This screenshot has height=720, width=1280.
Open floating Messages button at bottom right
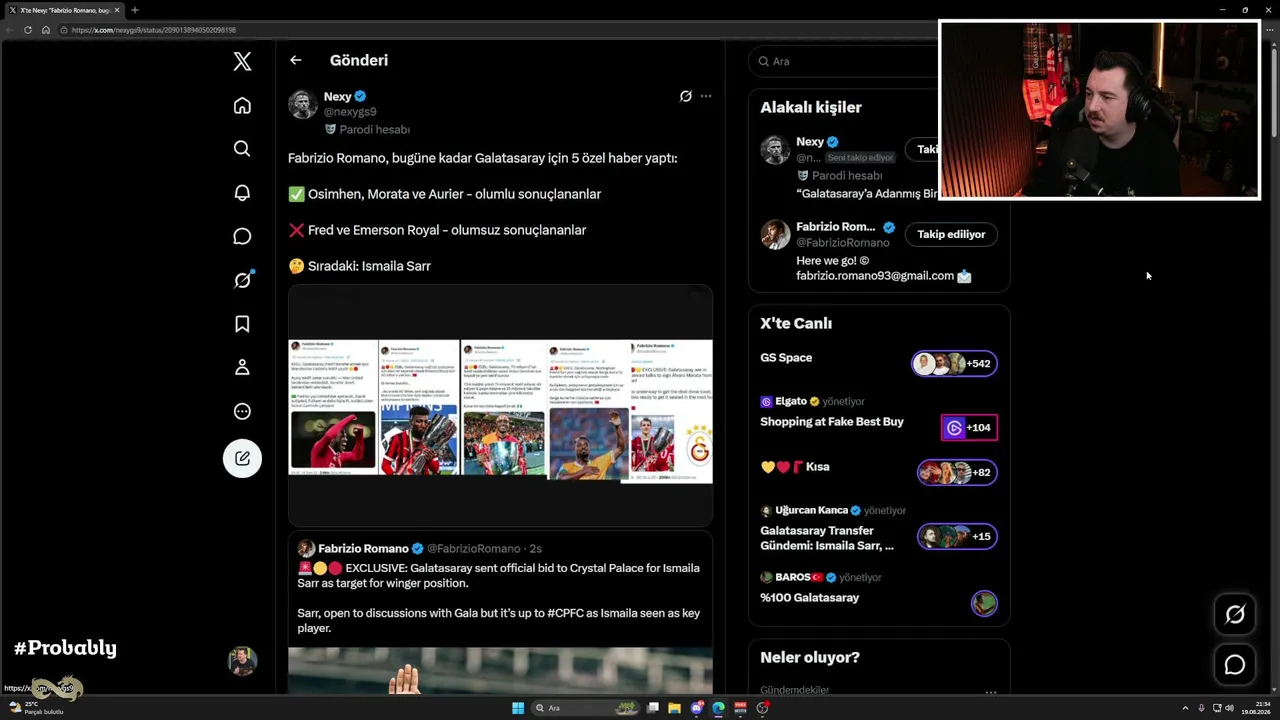tap(1235, 665)
